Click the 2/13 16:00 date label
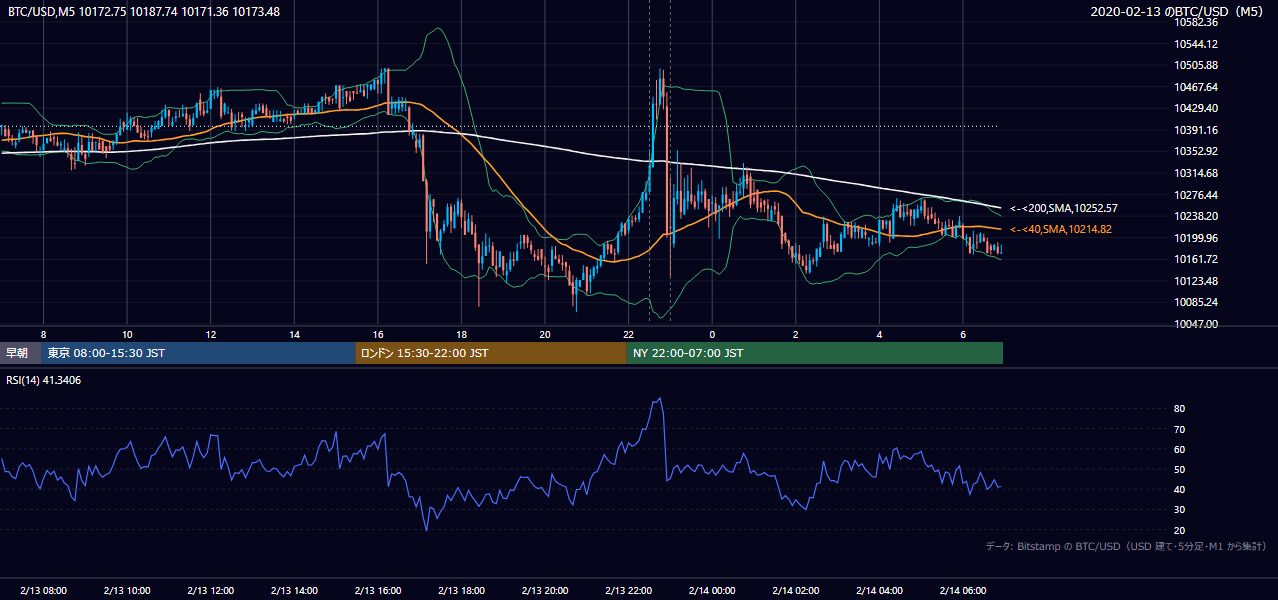 (x=377, y=591)
